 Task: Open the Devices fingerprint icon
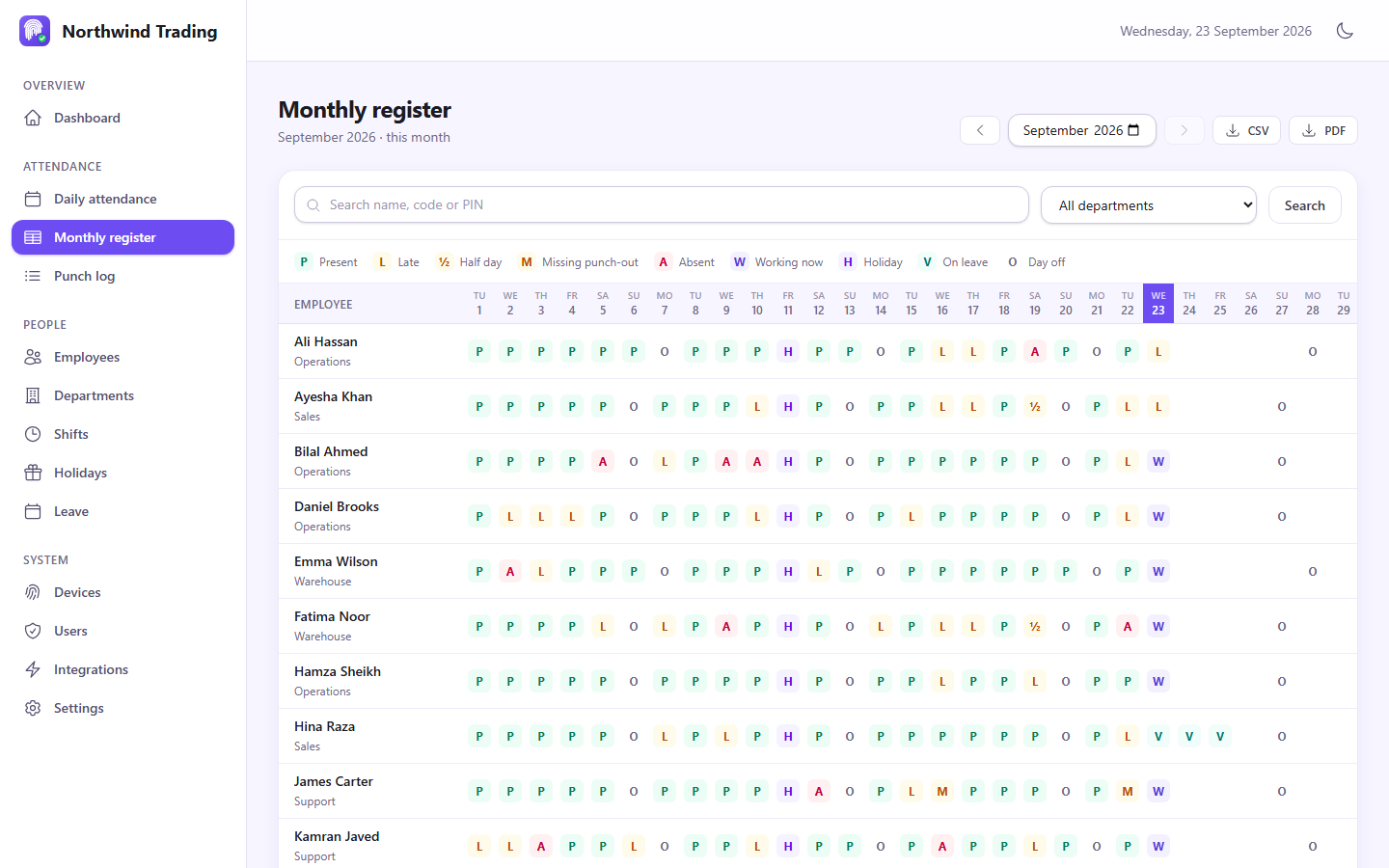tap(33, 592)
